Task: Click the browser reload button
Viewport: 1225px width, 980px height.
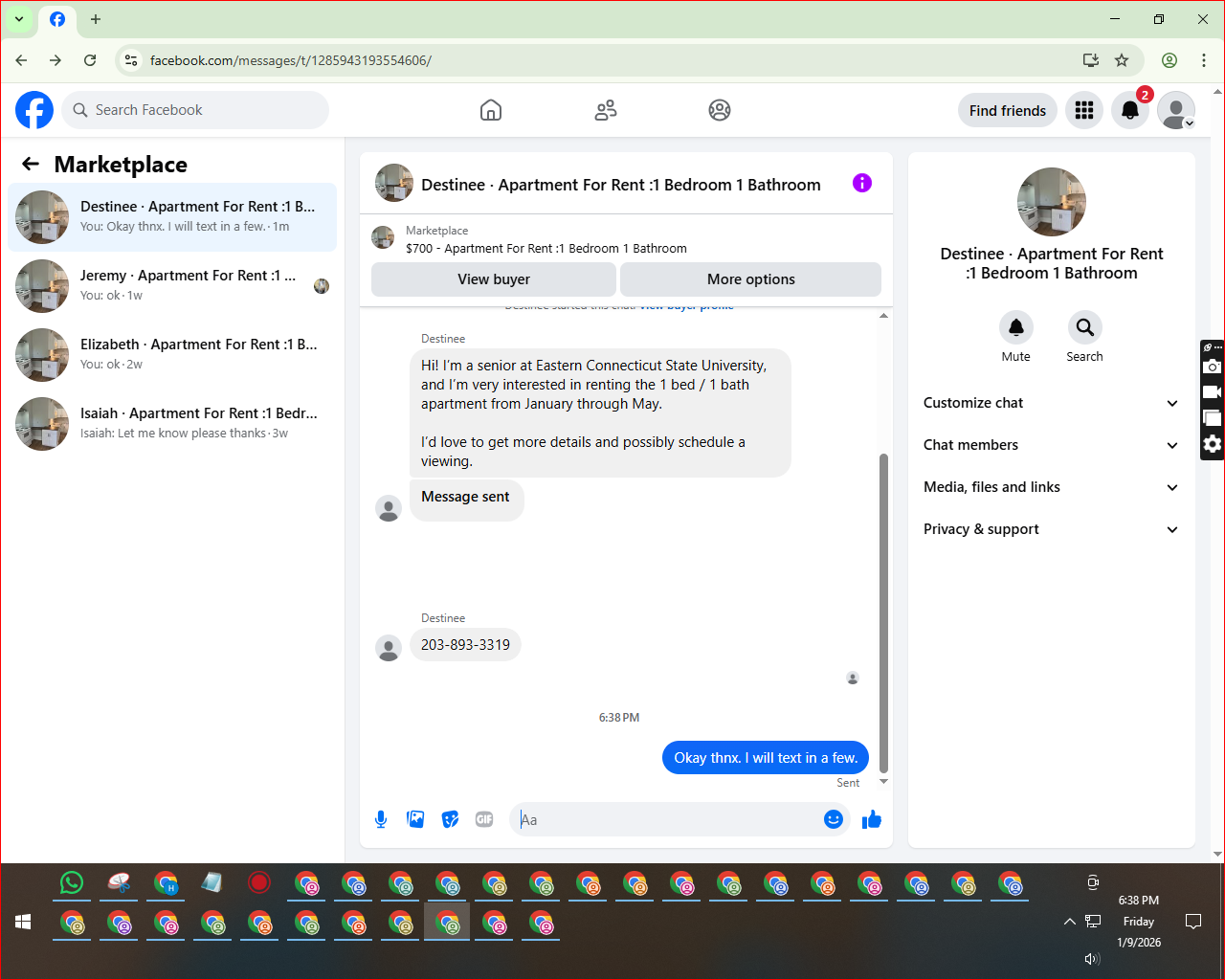Action: pos(90,60)
